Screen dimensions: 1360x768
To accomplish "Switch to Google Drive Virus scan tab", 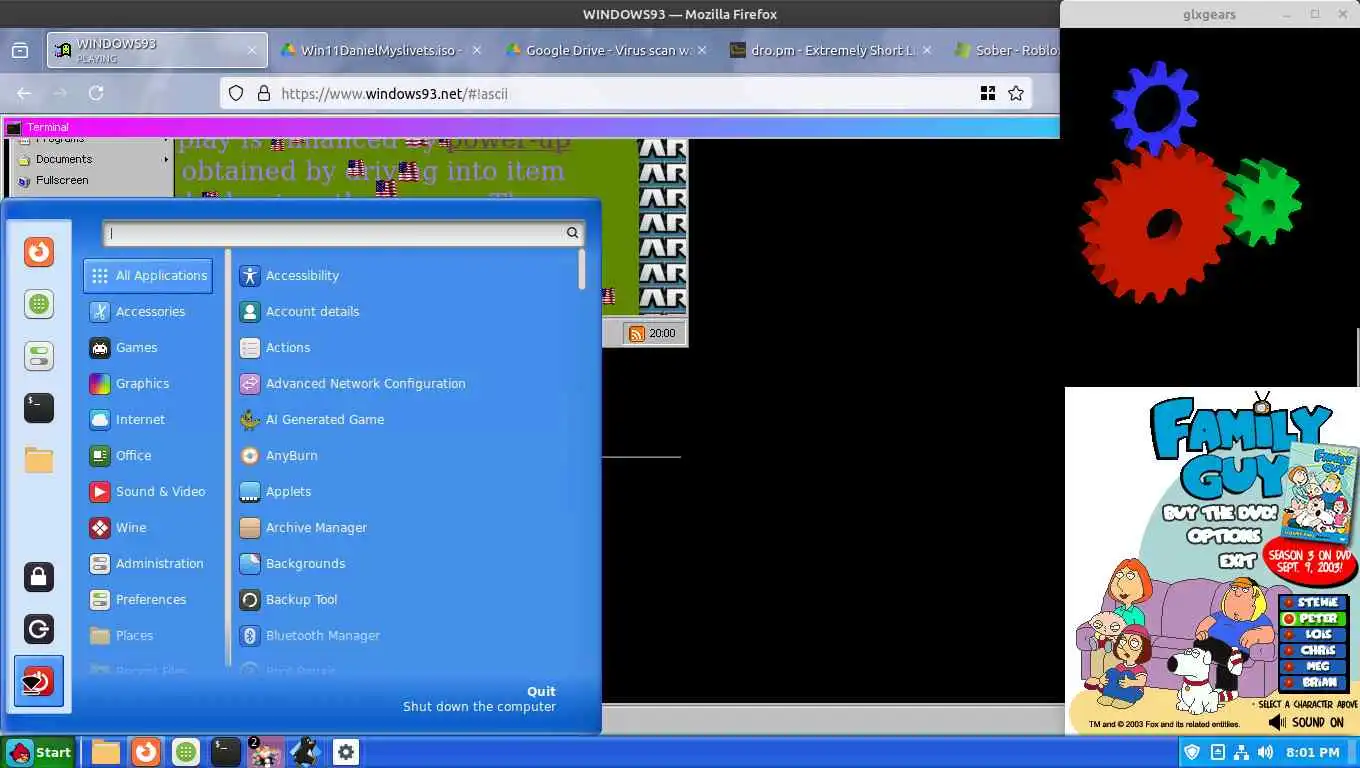I will click(606, 50).
